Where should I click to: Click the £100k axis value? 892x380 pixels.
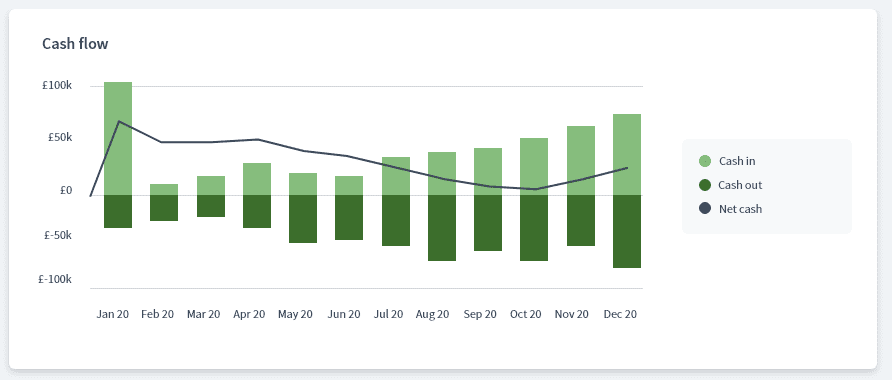click(x=57, y=86)
